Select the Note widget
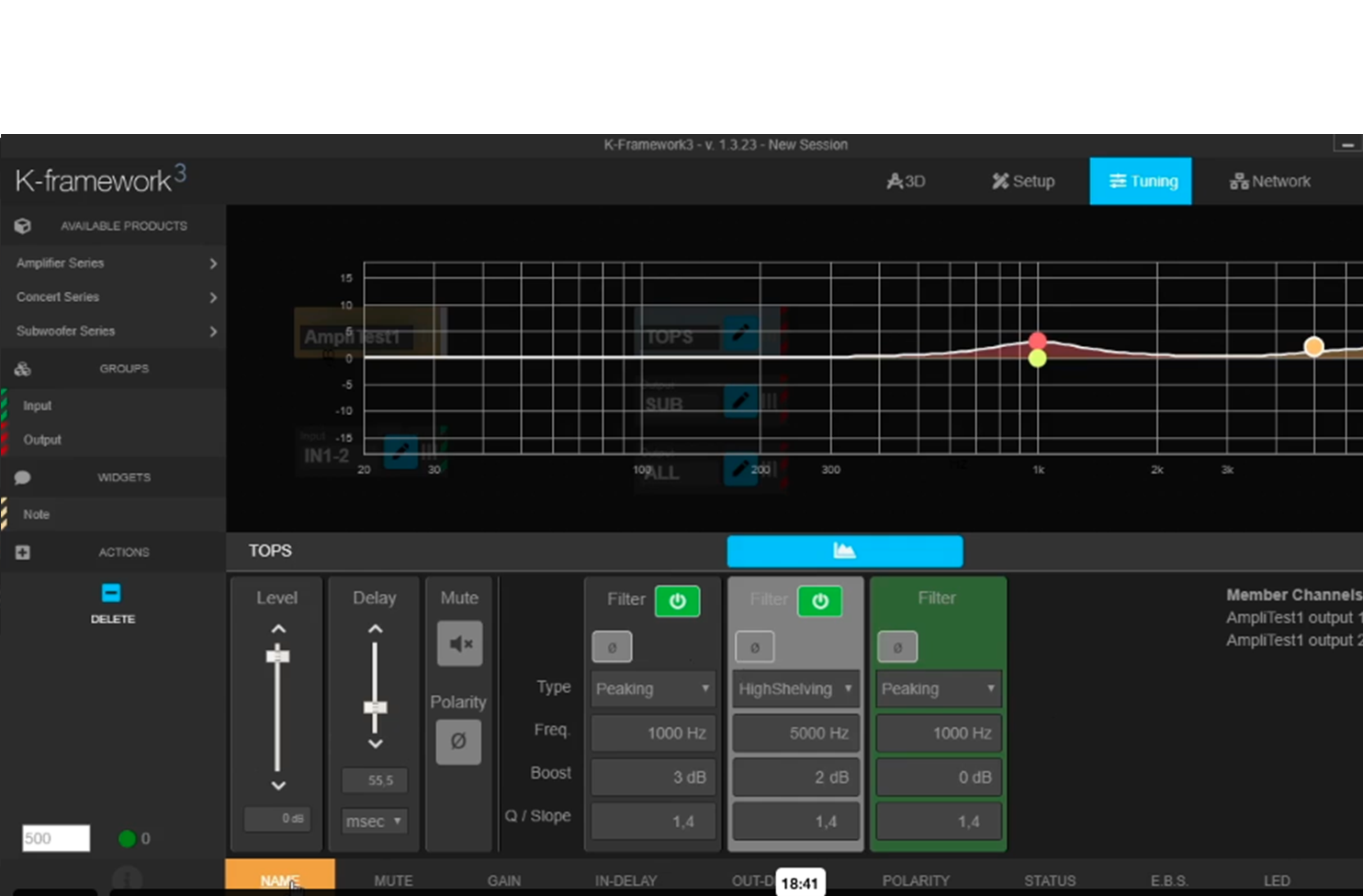Viewport: 1363px width, 896px height. (37, 514)
